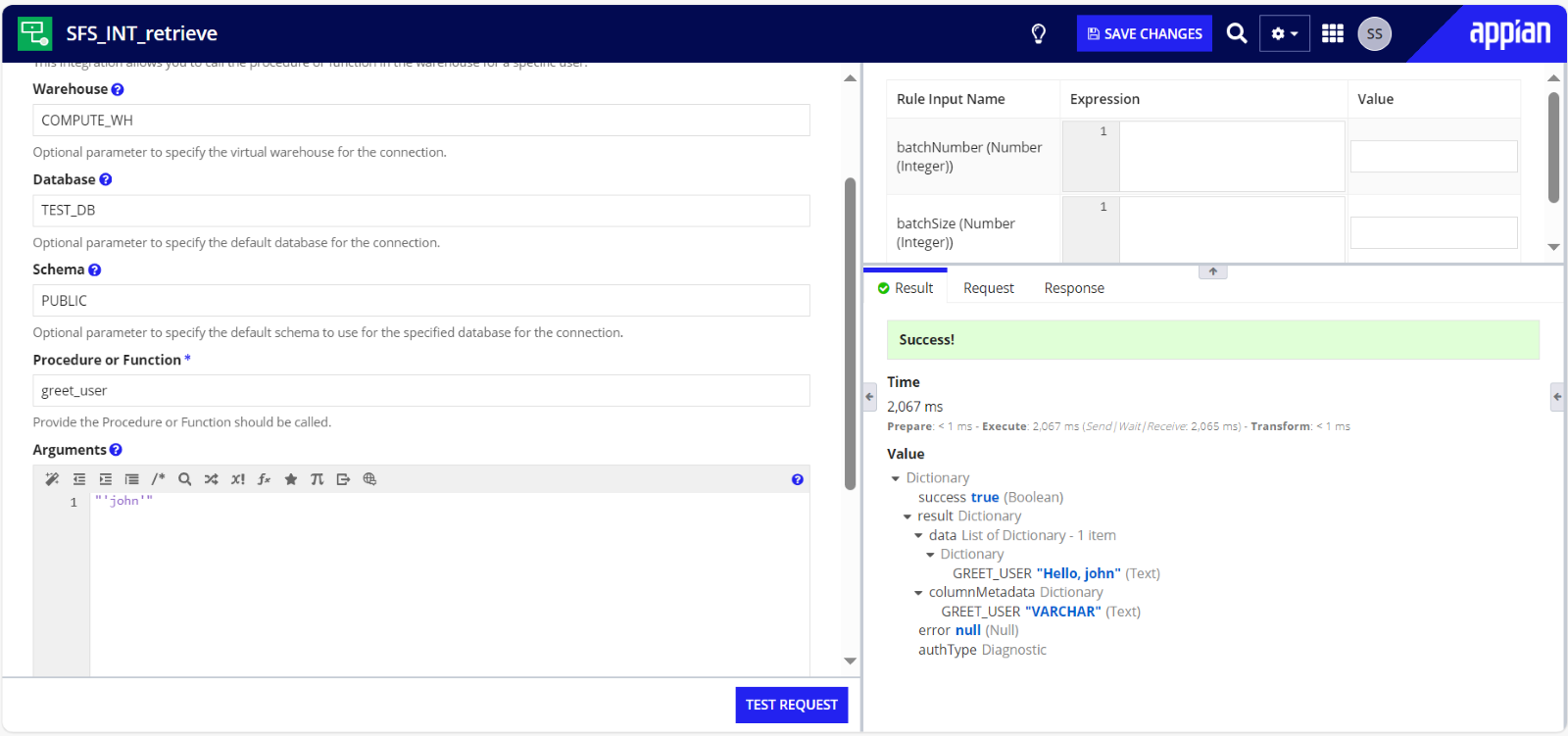Click the x! icon in editor toolbar

pyautogui.click(x=238, y=479)
